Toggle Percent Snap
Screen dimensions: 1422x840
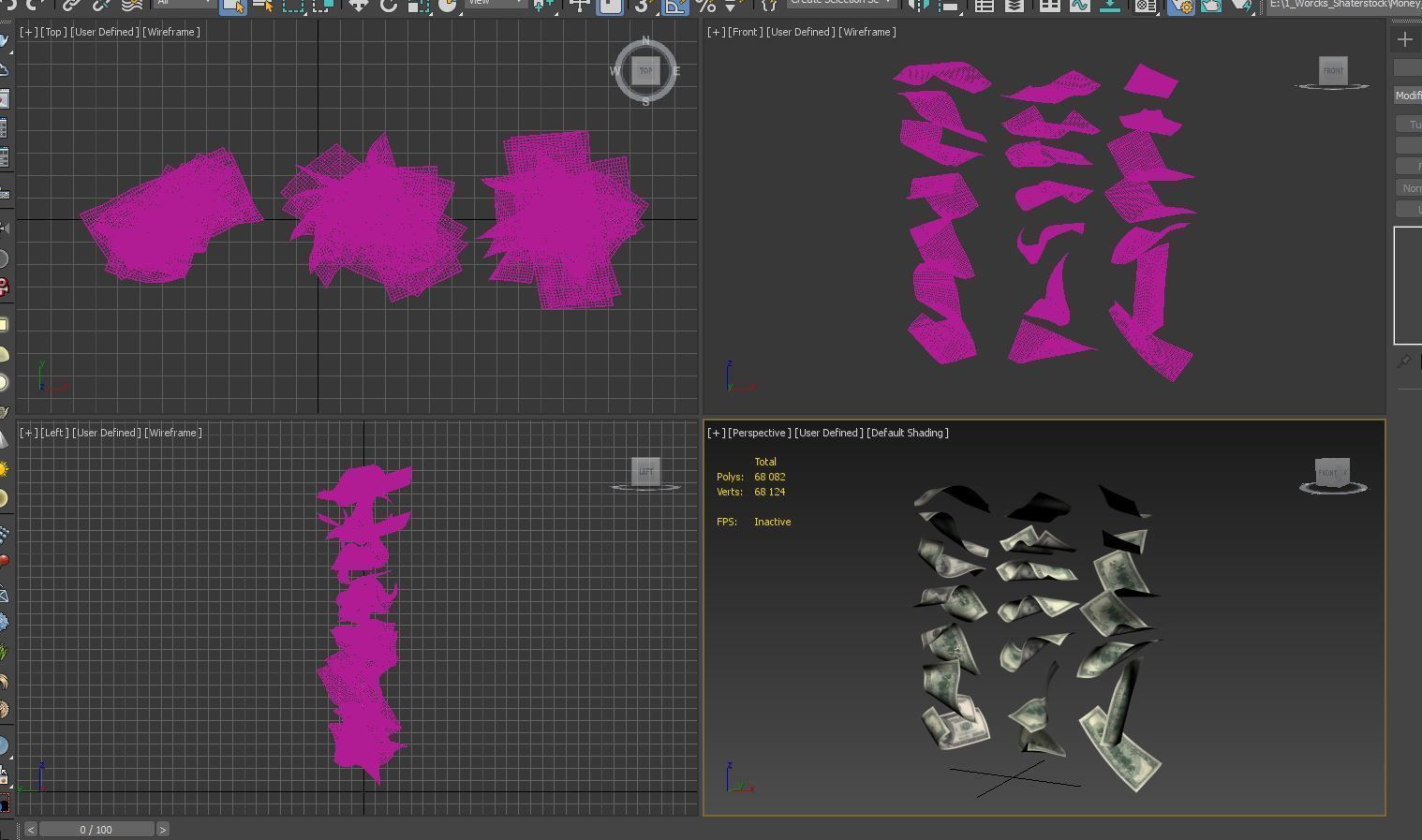[705, 4]
